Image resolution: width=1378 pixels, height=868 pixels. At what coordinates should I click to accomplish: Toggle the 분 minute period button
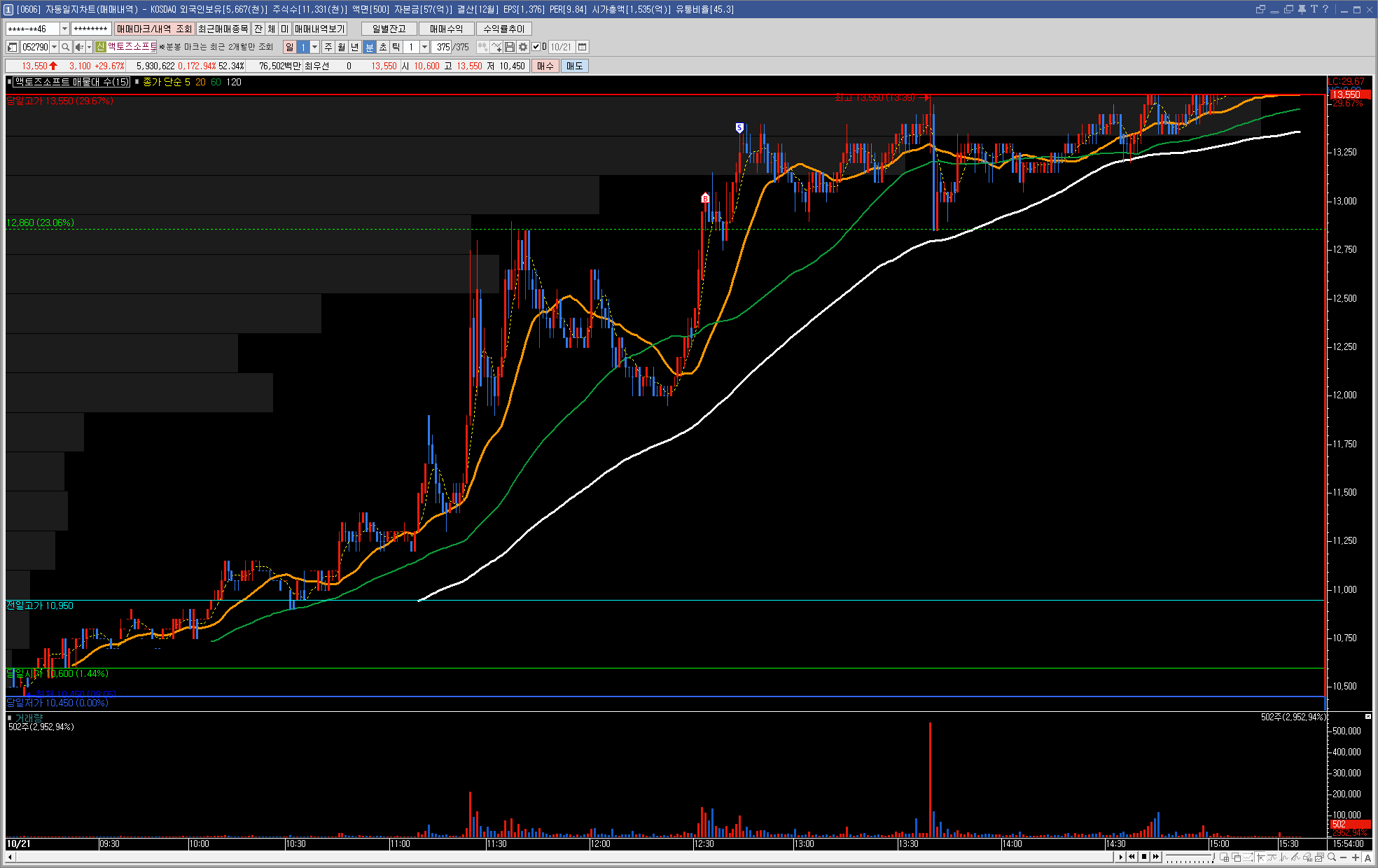click(x=370, y=47)
